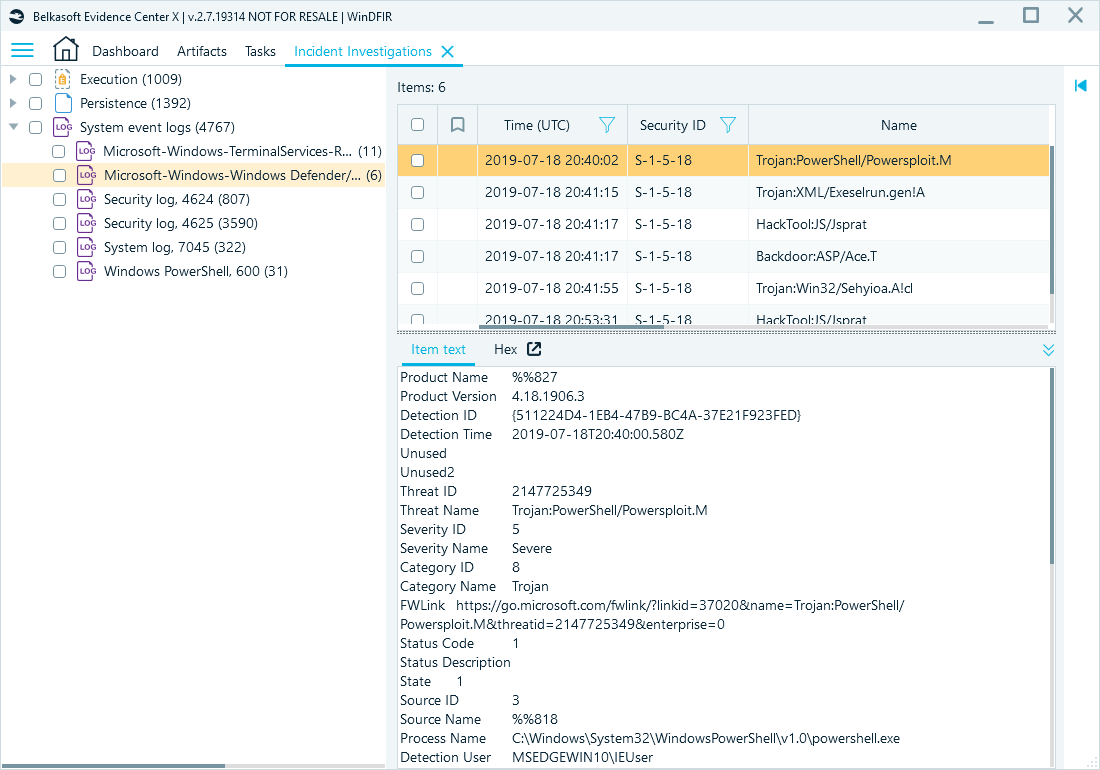Toggle the Persistence (1392) checkbox
The image size is (1100, 770).
pos(35,103)
